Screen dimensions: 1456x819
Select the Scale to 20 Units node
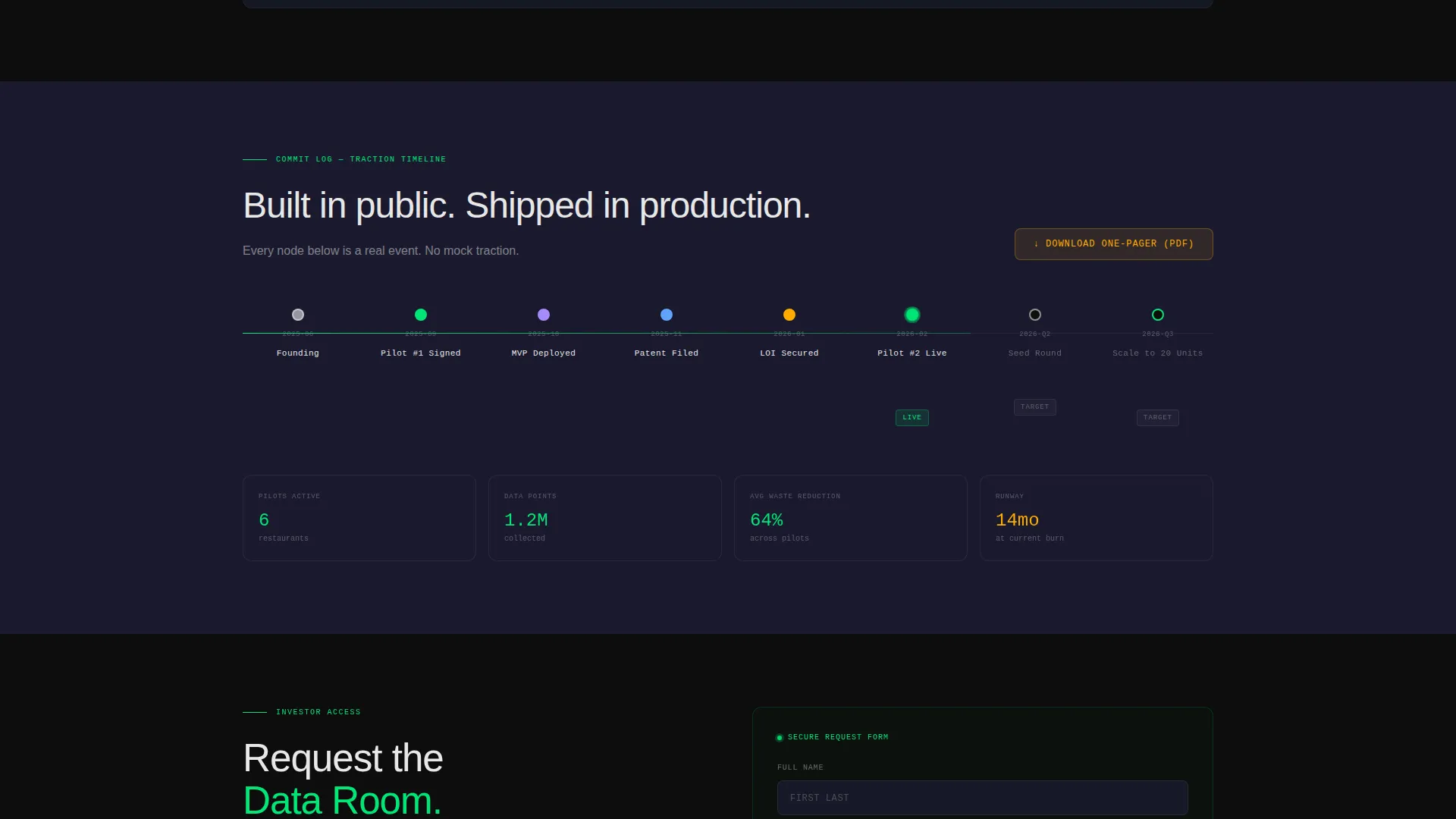1158,315
